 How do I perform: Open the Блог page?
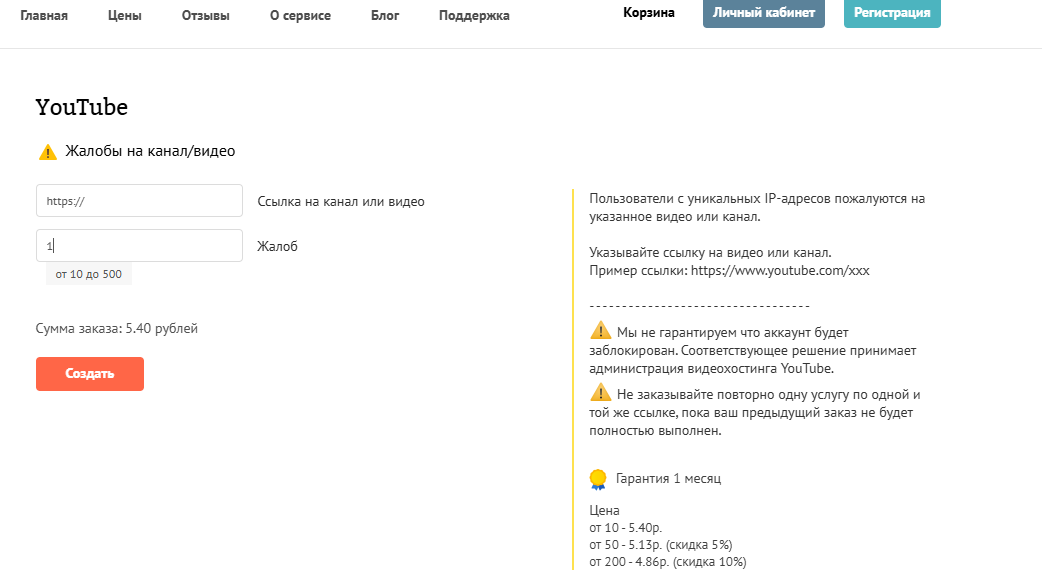tap(385, 15)
